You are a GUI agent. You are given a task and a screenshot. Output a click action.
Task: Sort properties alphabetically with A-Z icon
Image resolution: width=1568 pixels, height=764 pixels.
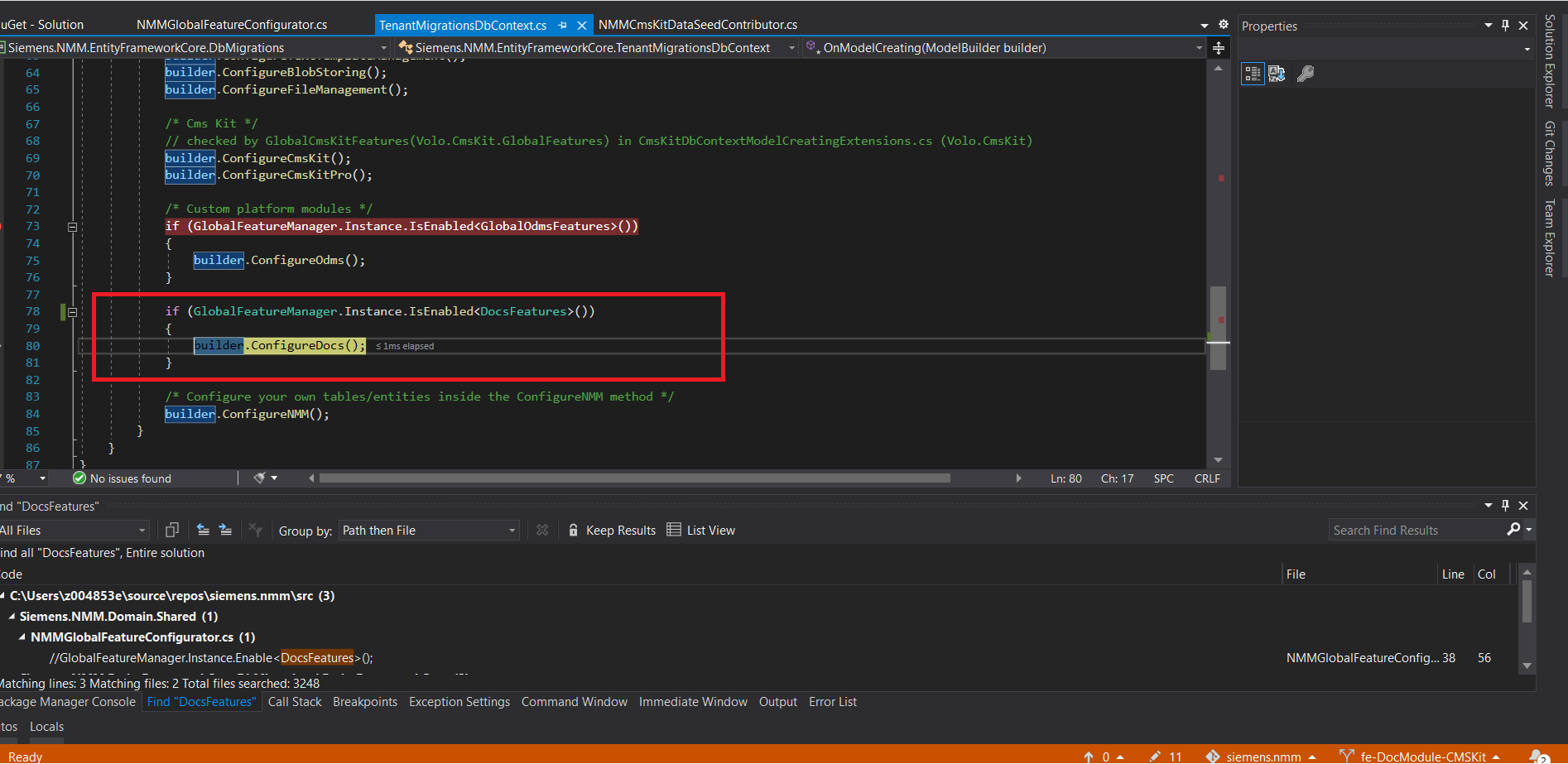(x=1277, y=74)
